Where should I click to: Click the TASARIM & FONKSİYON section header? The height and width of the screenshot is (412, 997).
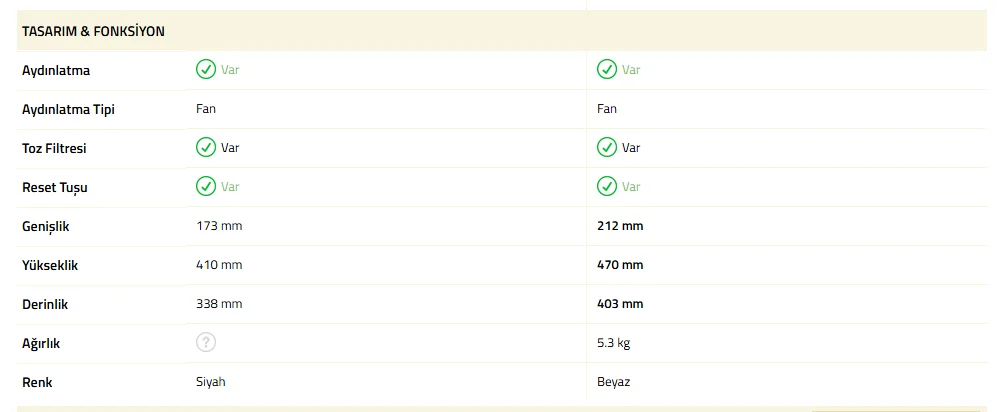[x=93, y=32]
